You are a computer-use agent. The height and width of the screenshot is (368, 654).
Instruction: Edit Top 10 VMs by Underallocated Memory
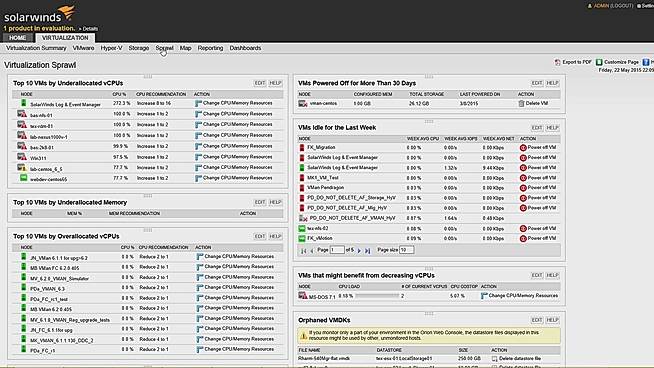260,202
